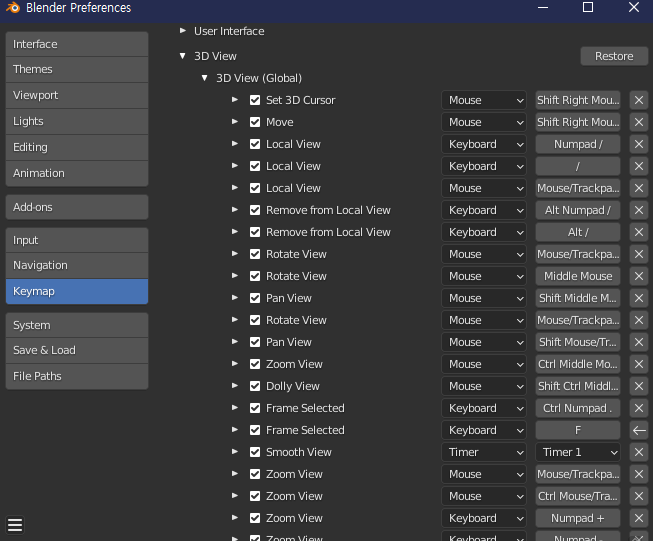Edit the Middle Mouse binding
This screenshot has height=541, width=653.
click(x=578, y=277)
